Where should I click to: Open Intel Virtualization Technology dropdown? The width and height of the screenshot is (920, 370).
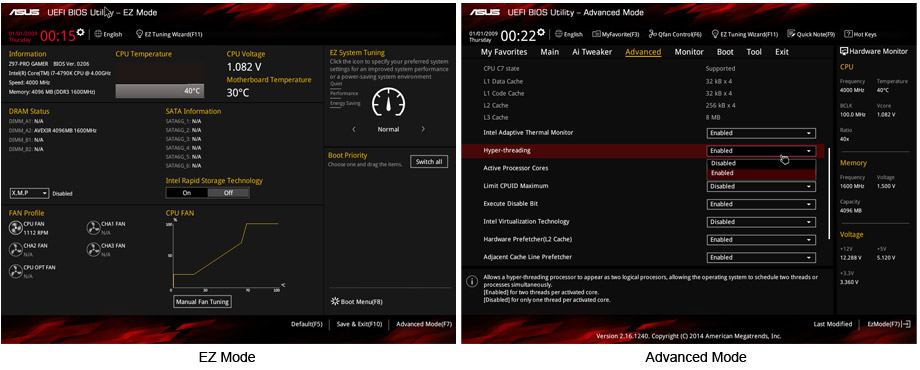[761, 222]
